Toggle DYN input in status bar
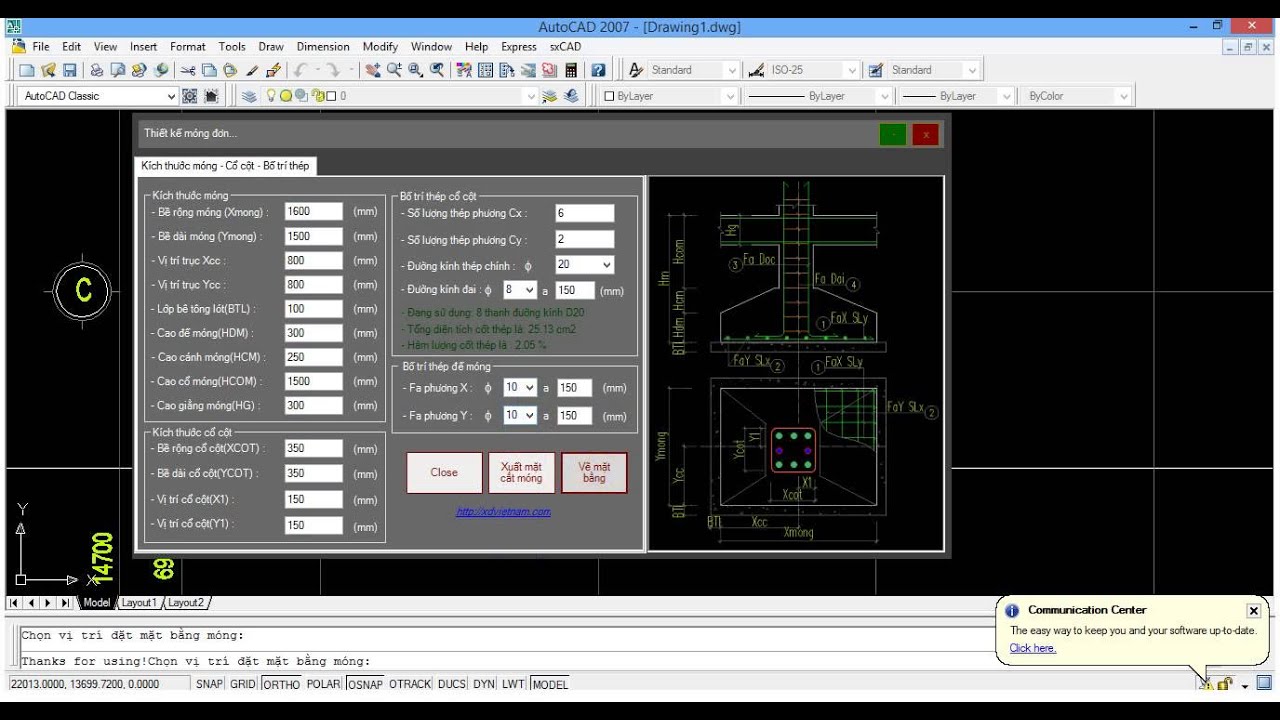The height and width of the screenshot is (720, 1280). pyautogui.click(x=484, y=684)
